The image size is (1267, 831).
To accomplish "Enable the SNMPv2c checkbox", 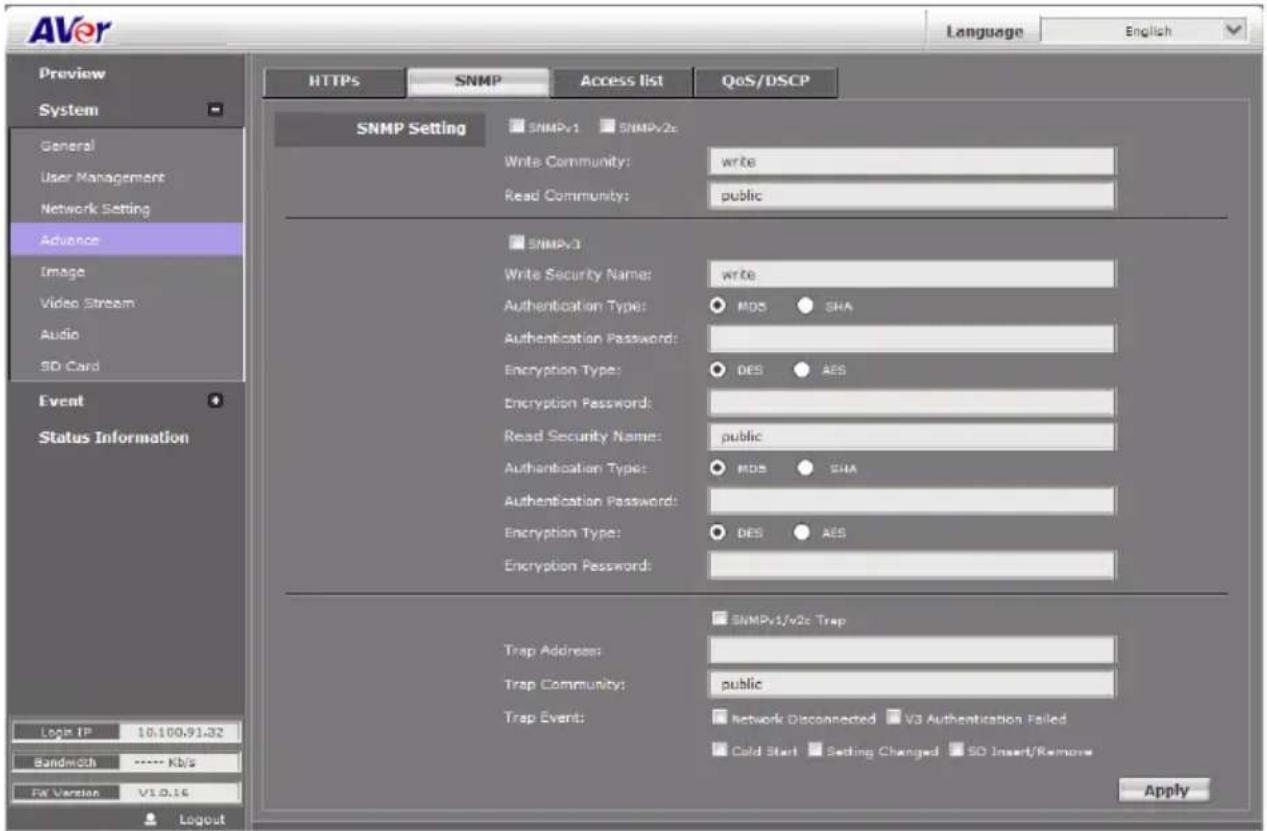I will click(x=605, y=126).
